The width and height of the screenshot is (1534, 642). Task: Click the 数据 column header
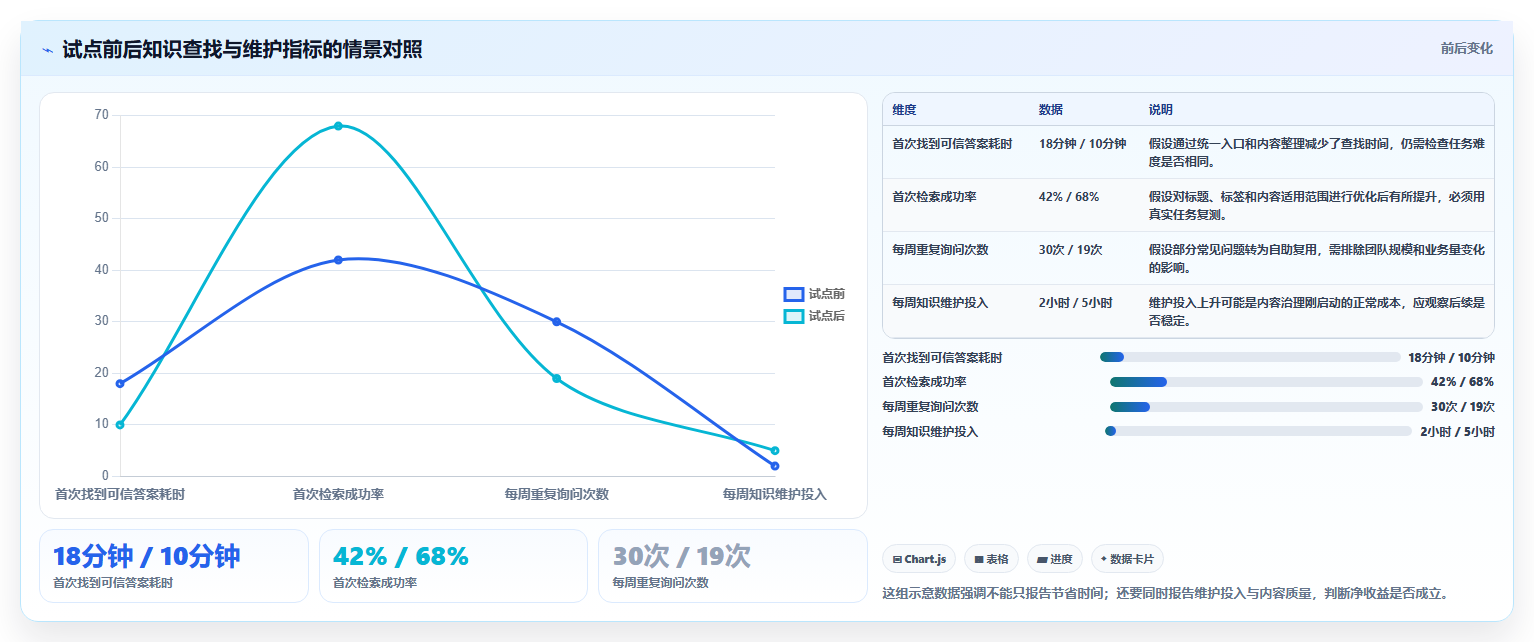(x=1051, y=109)
